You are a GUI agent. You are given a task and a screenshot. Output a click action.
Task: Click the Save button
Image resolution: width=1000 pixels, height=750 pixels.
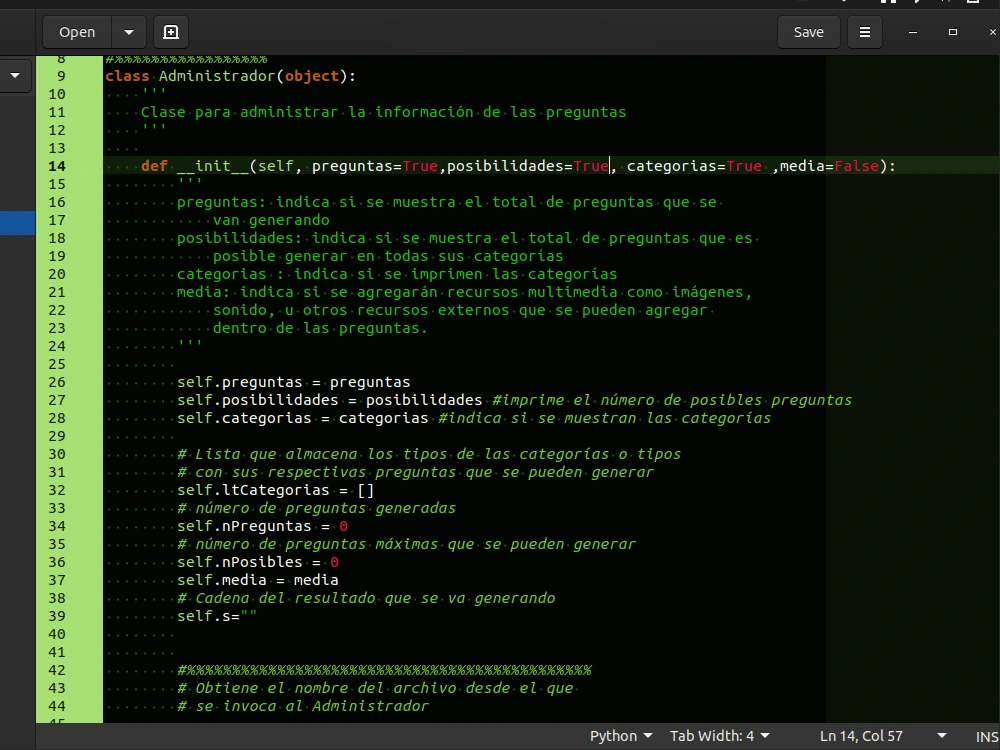[809, 32]
